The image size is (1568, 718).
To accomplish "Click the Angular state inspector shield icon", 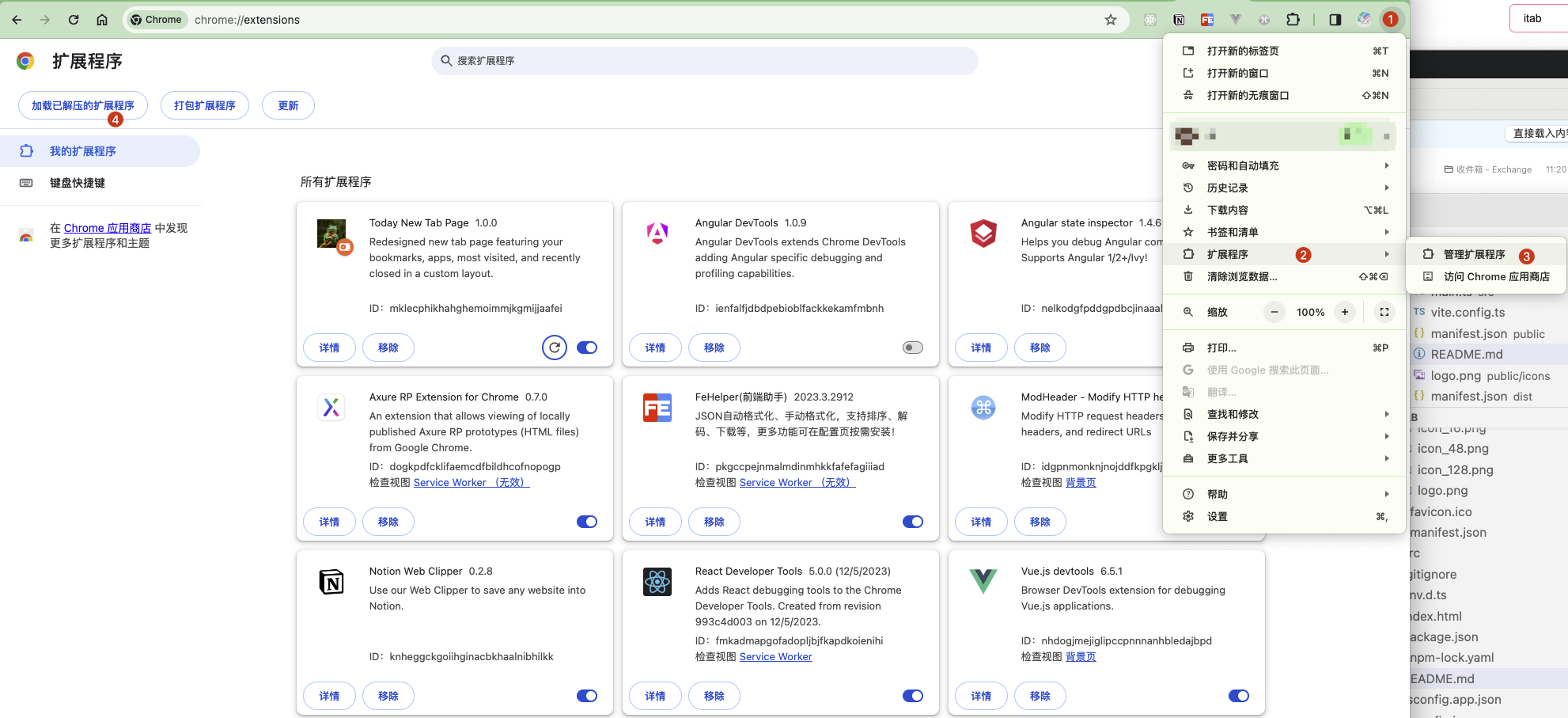I will pyautogui.click(x=983, y=234).
